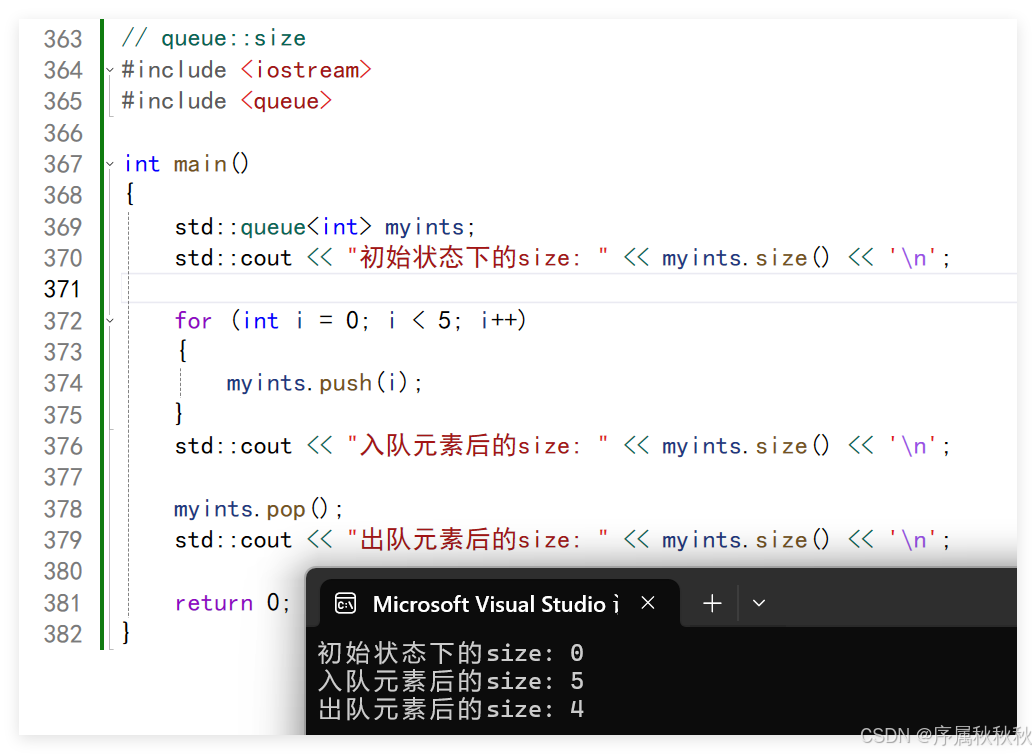Click the comment '// queue::size'

pos(214,38)
